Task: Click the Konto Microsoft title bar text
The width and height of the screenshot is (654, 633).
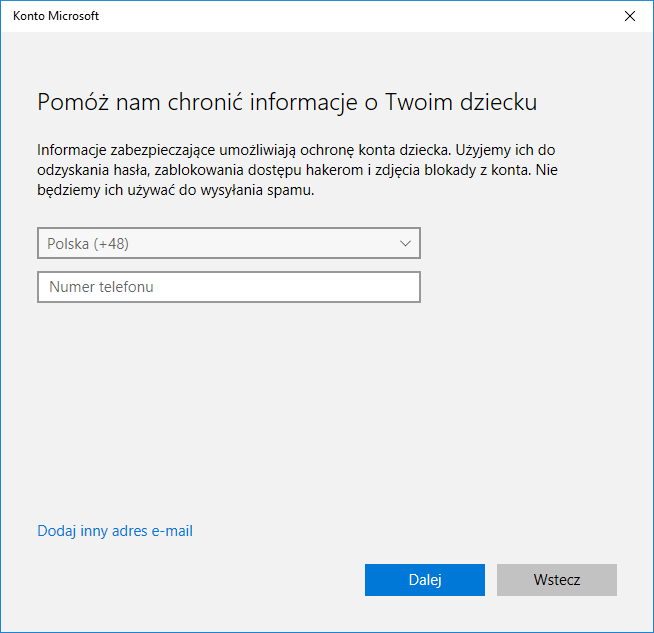Action: coord(56,17)
